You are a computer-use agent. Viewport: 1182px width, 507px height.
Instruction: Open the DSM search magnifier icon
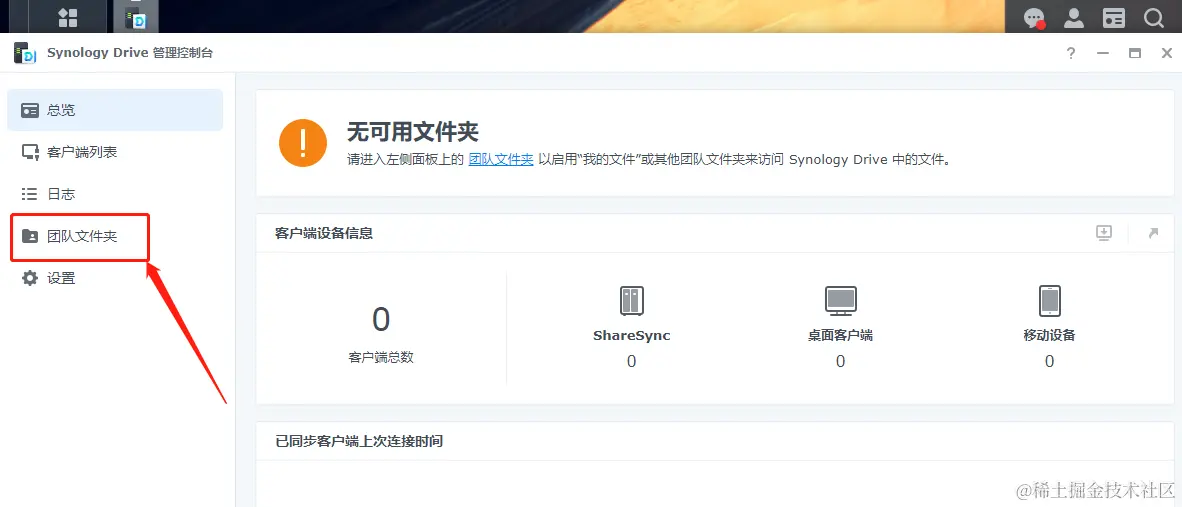click(x=1153, y=18)
